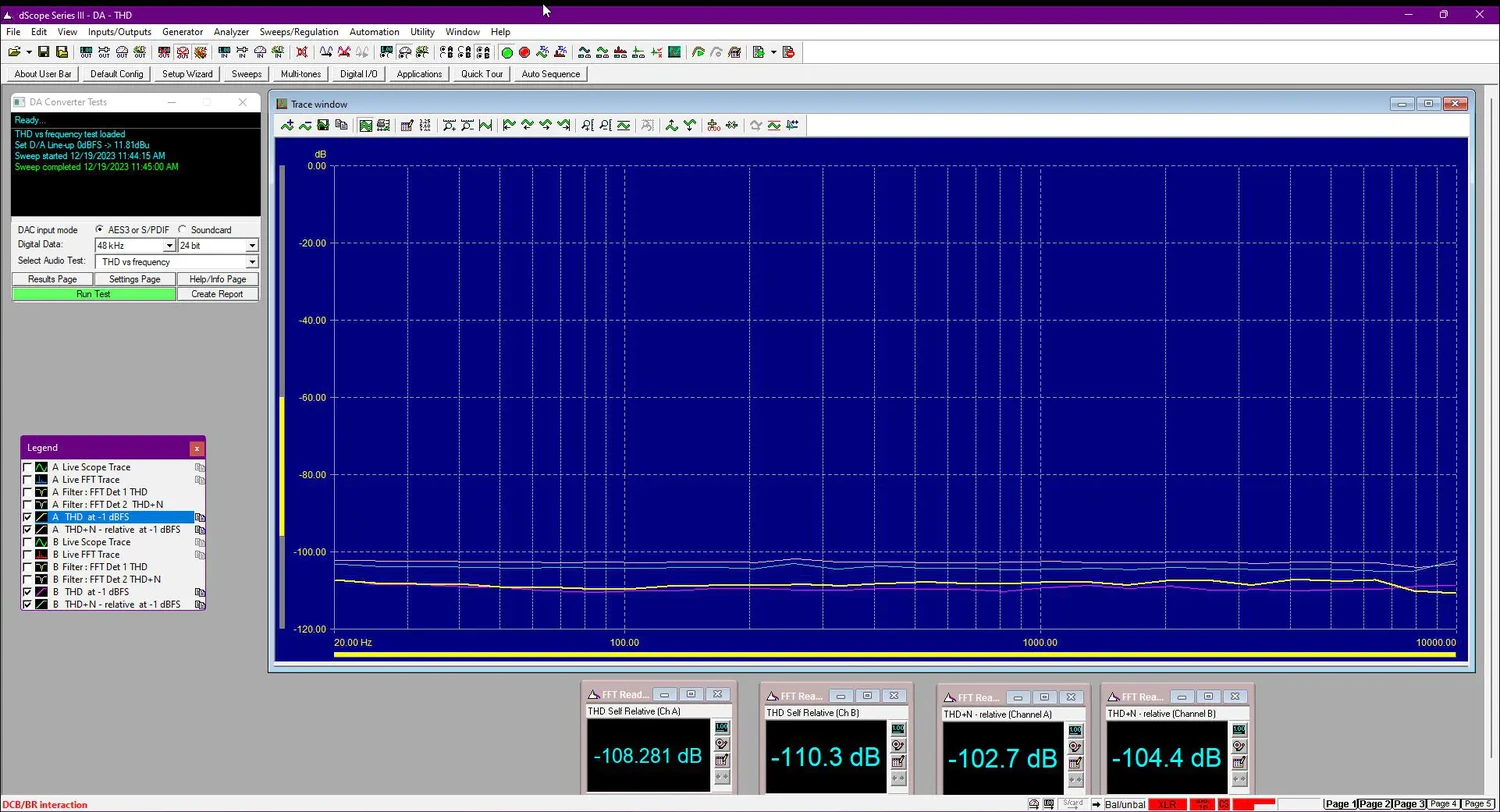The image size is (1500, 812).
Task: Click the yellow B THD+N trace color swatch
Action: (x=42, y=605)
